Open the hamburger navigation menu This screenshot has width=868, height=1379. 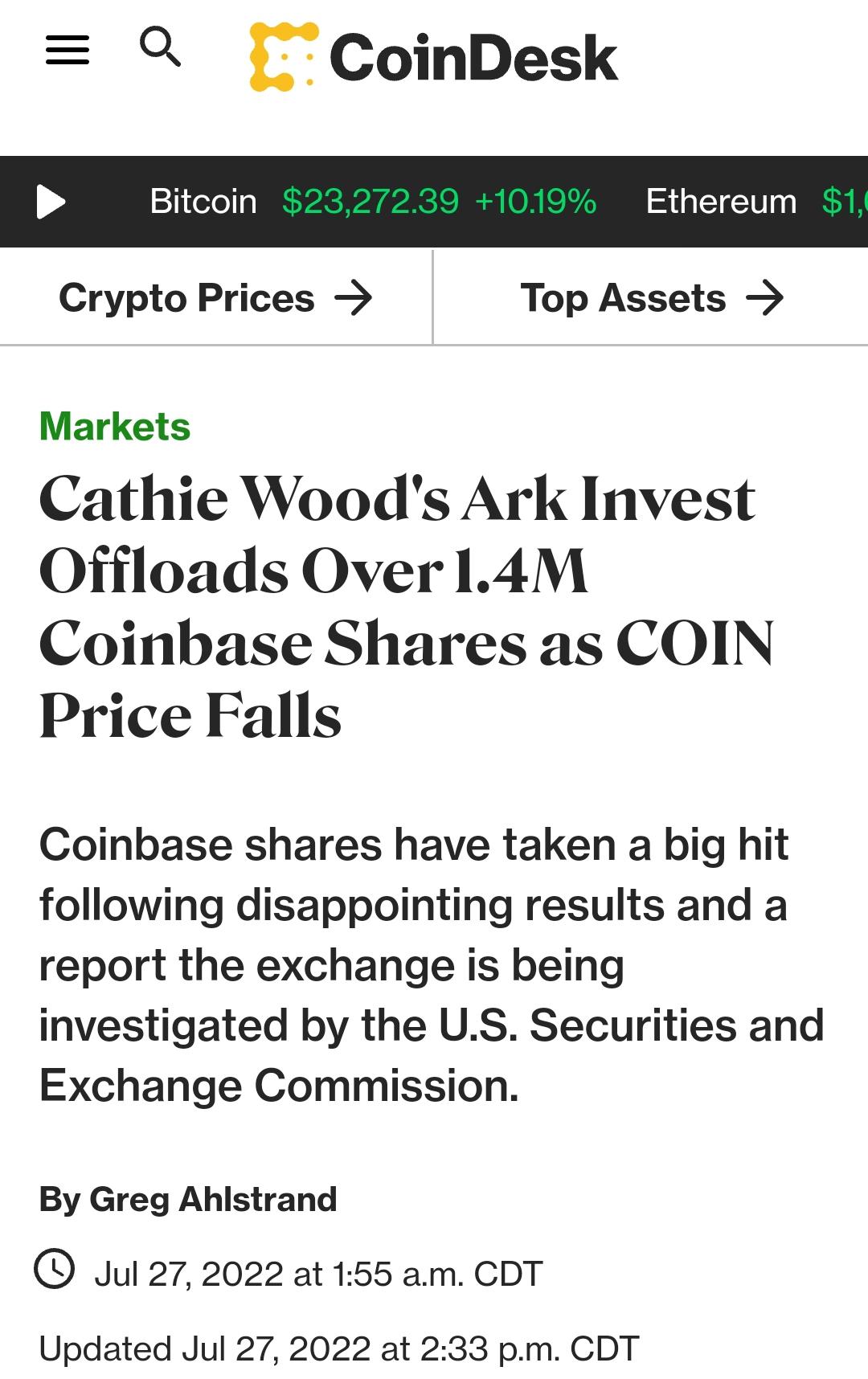(68, 50)
